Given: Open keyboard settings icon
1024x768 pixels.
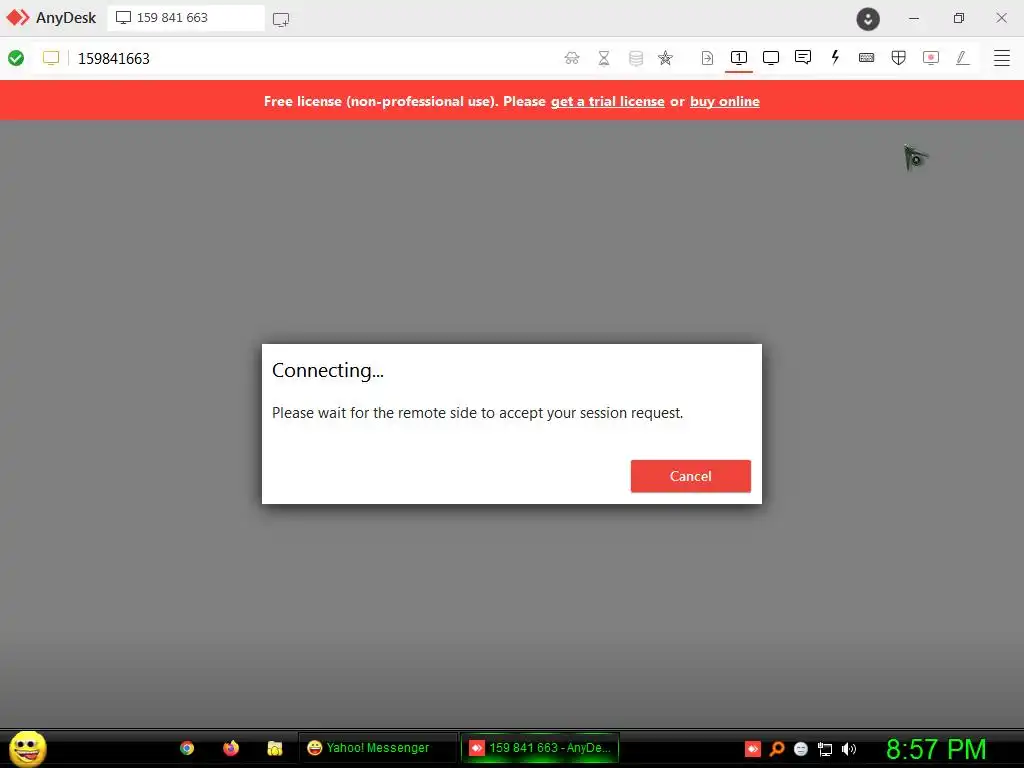Looking at the screenshot, I should [x=867, y=57].
